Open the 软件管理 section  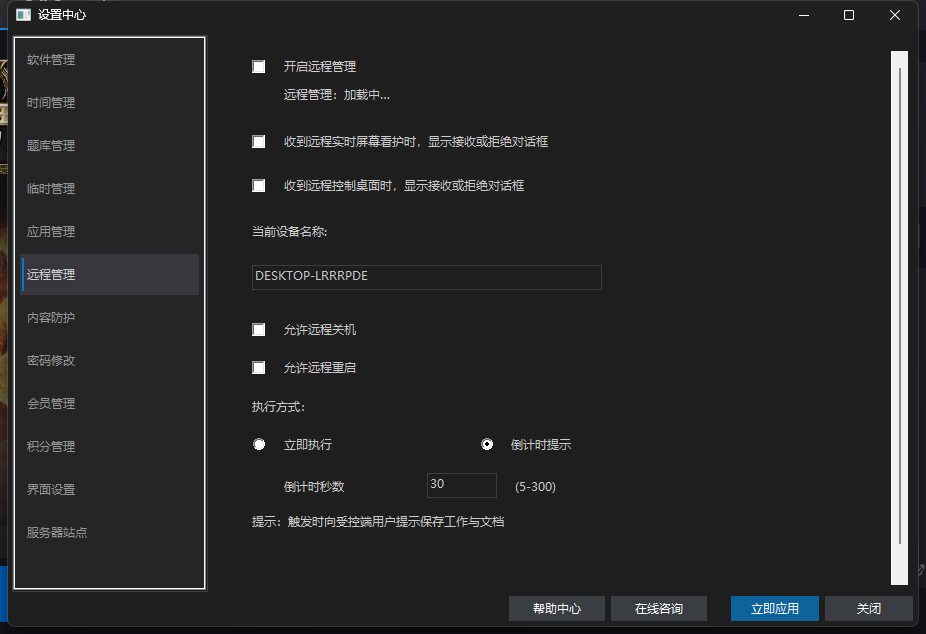tap(110, 60)
